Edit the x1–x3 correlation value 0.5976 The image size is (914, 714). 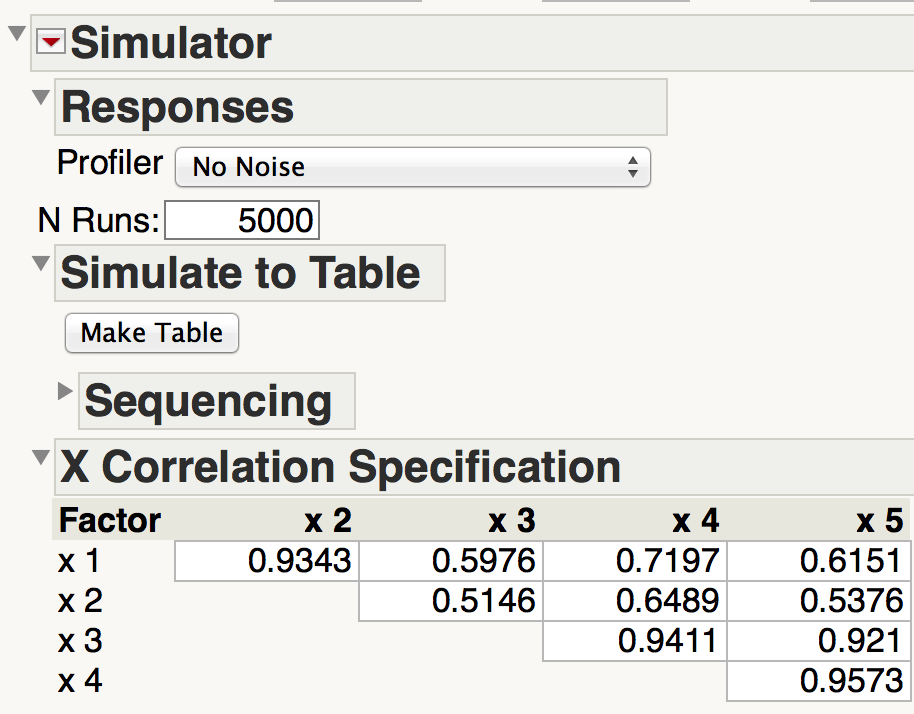click(451, 561)
